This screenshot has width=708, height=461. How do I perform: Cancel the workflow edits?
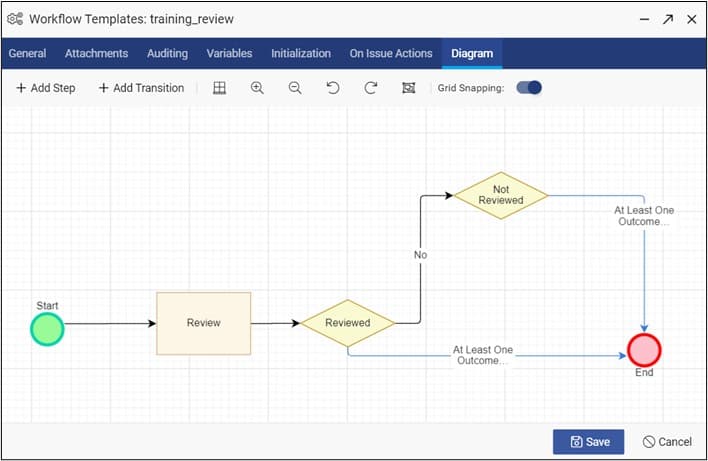click(666, 441)
